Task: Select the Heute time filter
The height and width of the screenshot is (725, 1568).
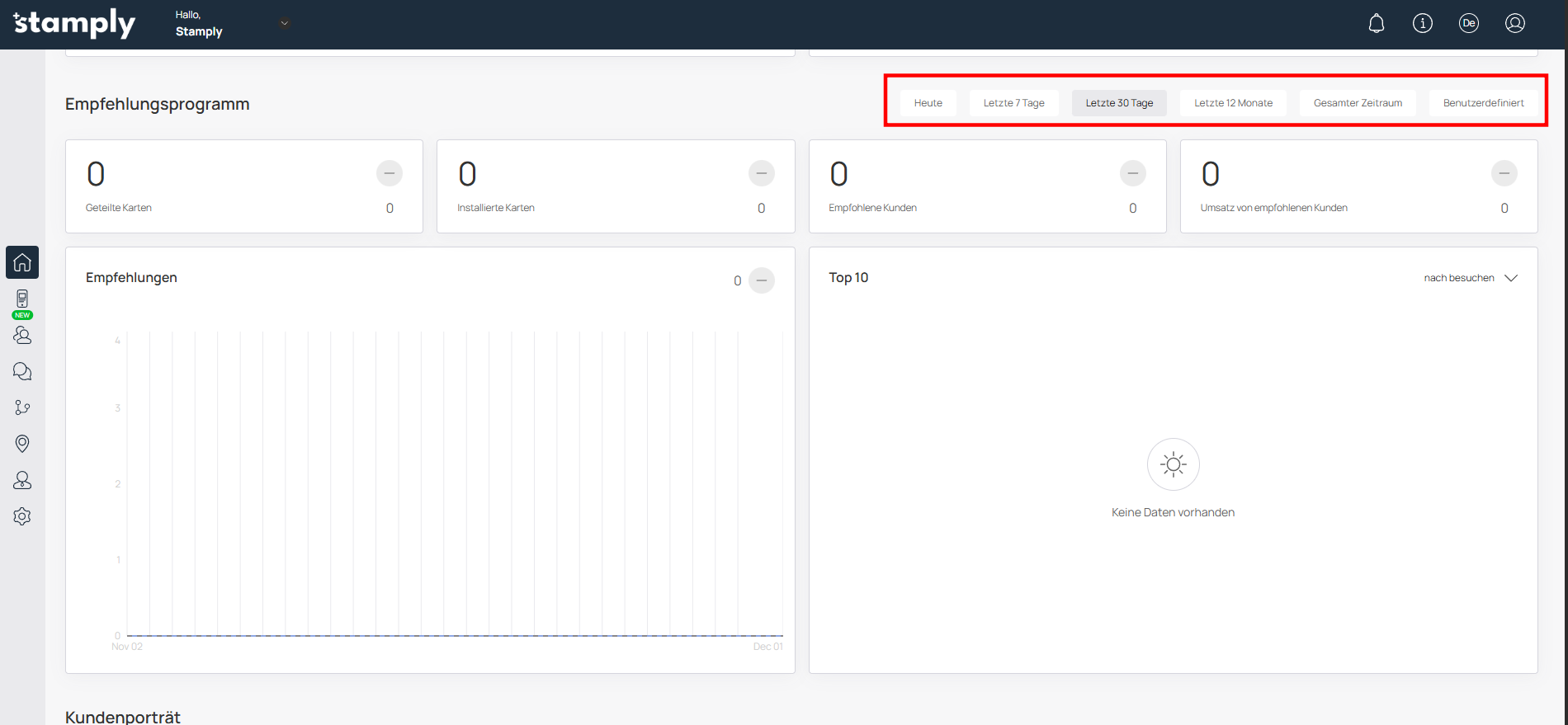Action: tap(928, 103)
